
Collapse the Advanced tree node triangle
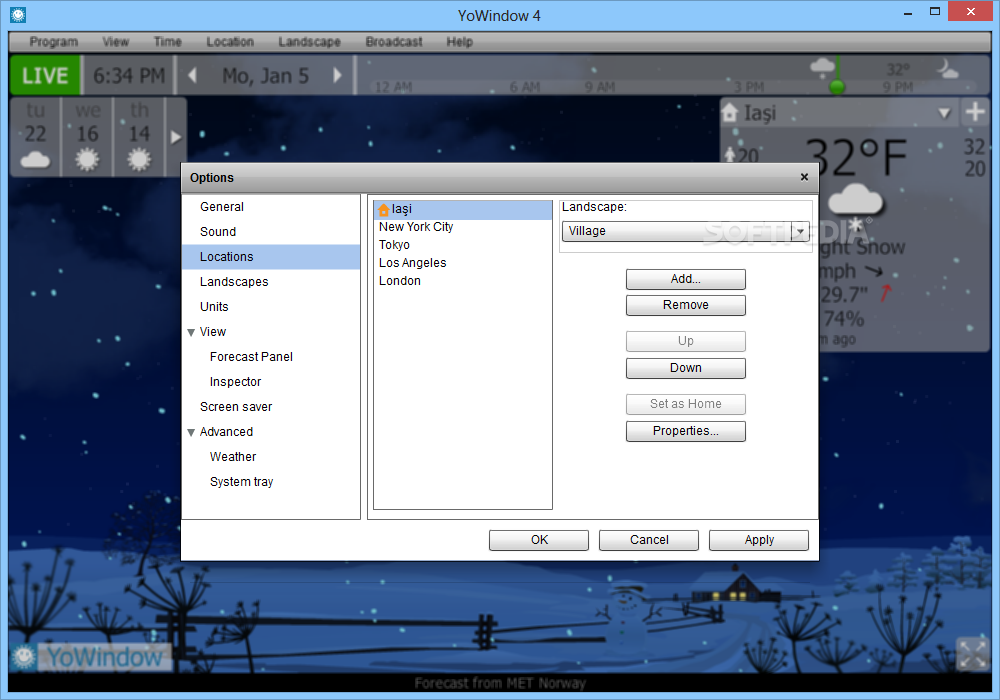click(x=191, y=432)
